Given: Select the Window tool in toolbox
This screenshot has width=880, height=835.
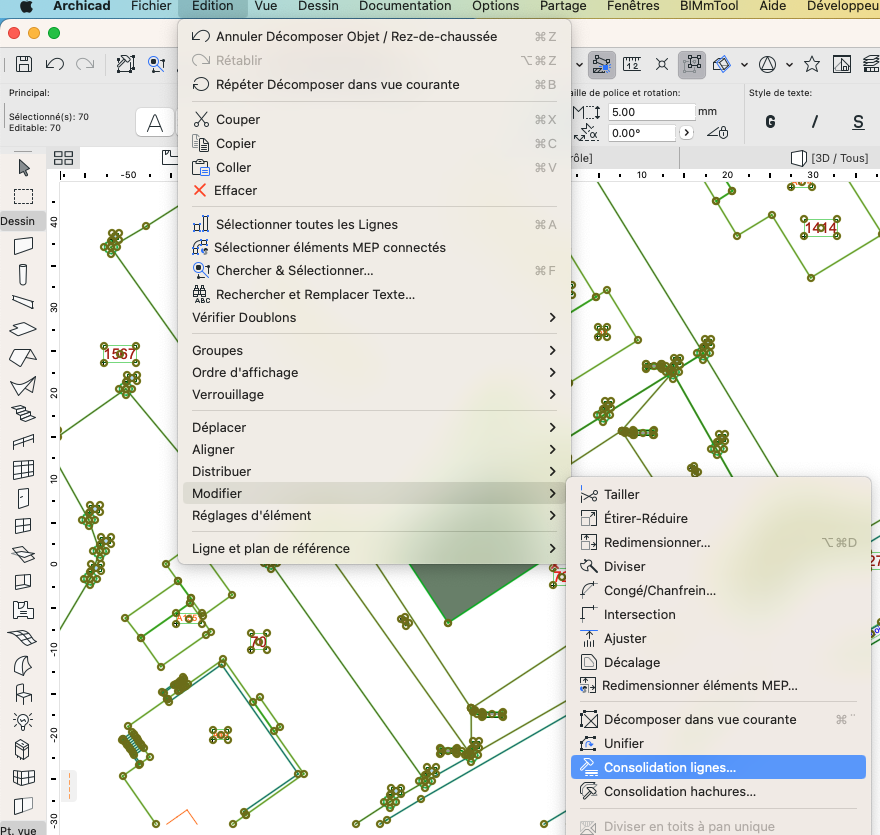Looking at the screenshot, I should point(23,526).
